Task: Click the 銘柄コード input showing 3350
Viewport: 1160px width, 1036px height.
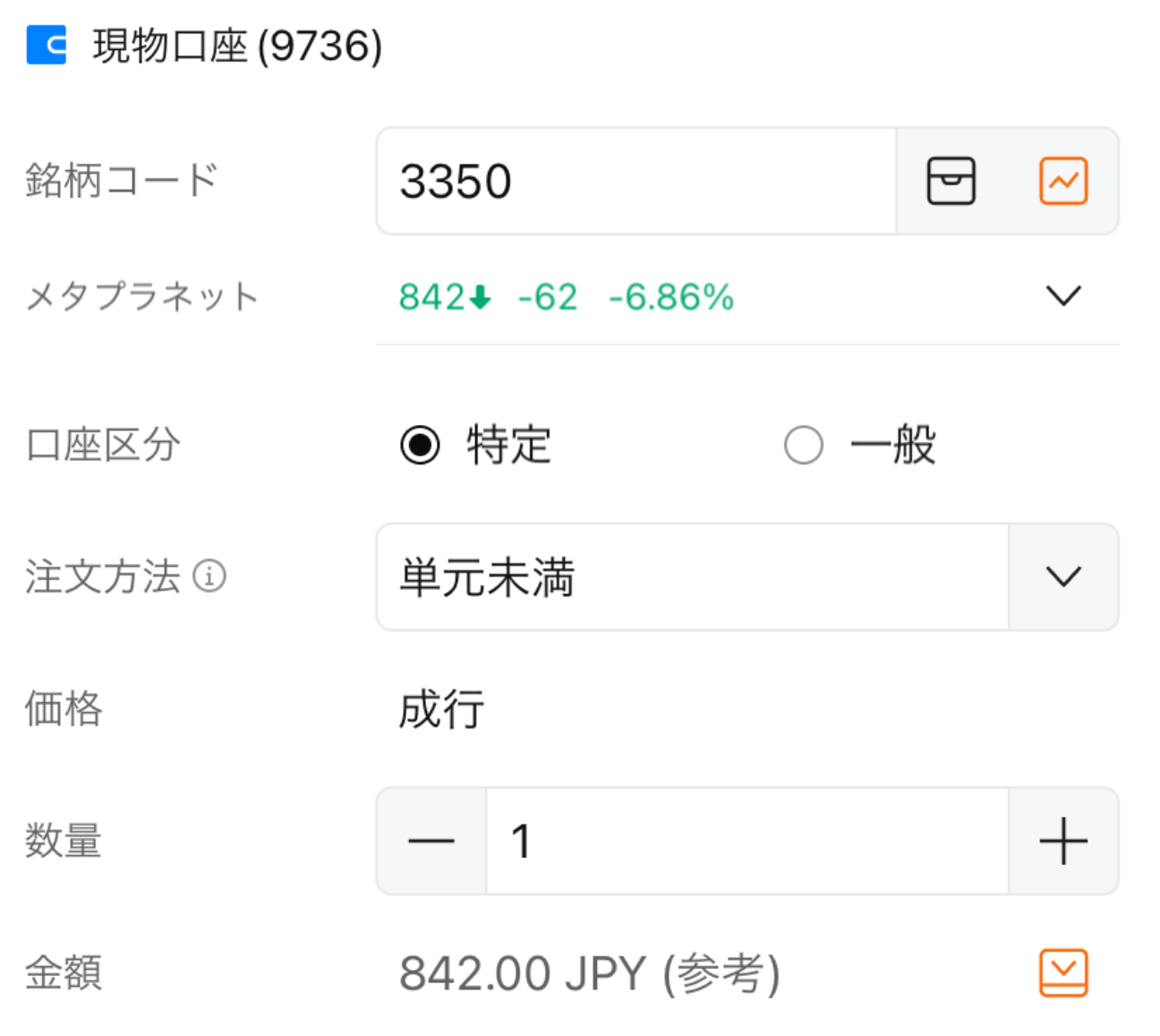Action: (635, 181)
